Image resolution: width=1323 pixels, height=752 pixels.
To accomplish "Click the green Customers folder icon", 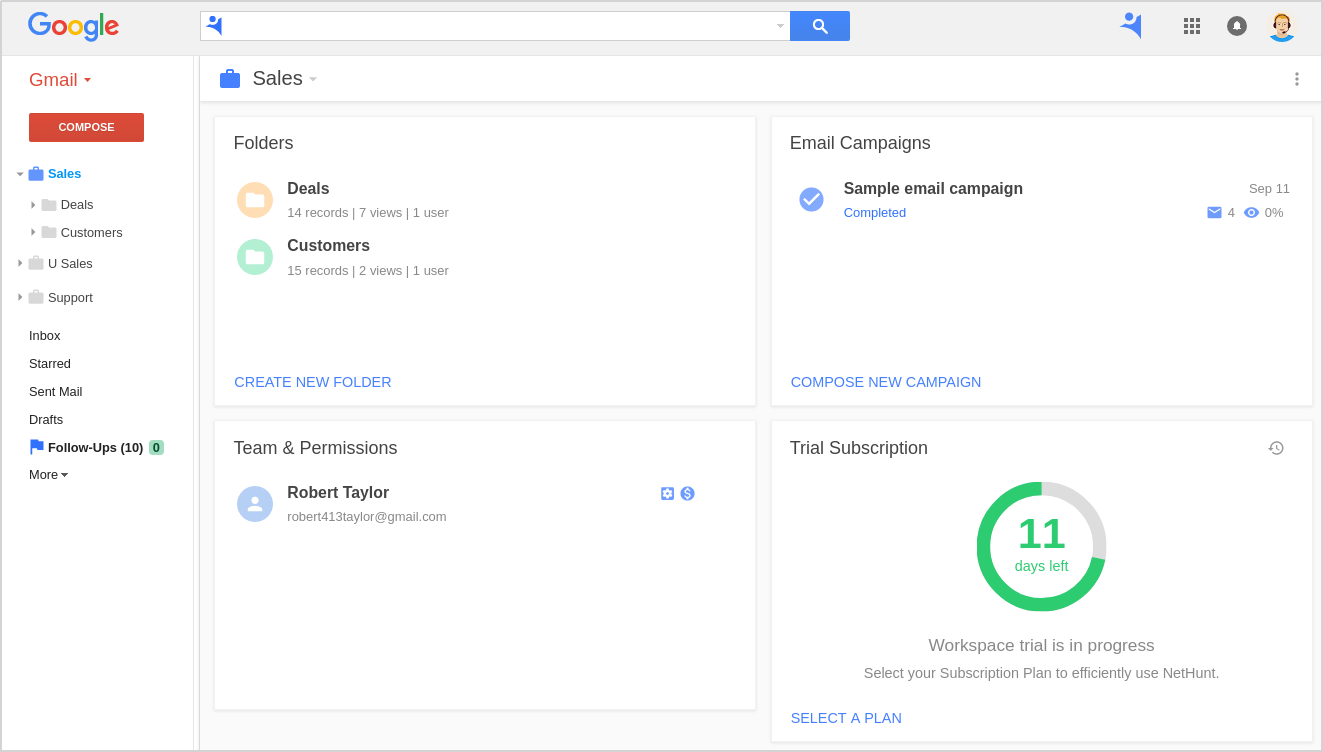I will point(255,257).
